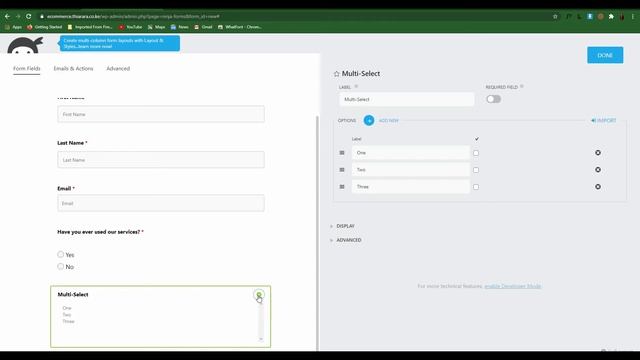The image size is (640, 360).
Task: Select the No radio button
Action: point(60,267)
